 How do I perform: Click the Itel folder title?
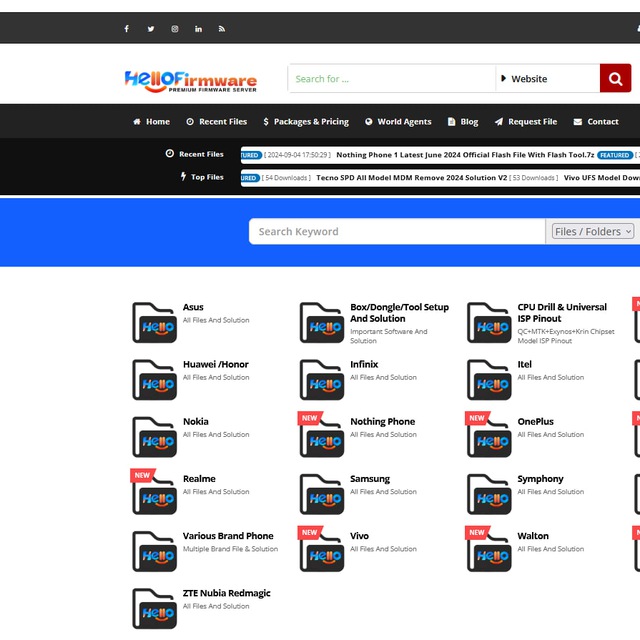click(524, 364)
